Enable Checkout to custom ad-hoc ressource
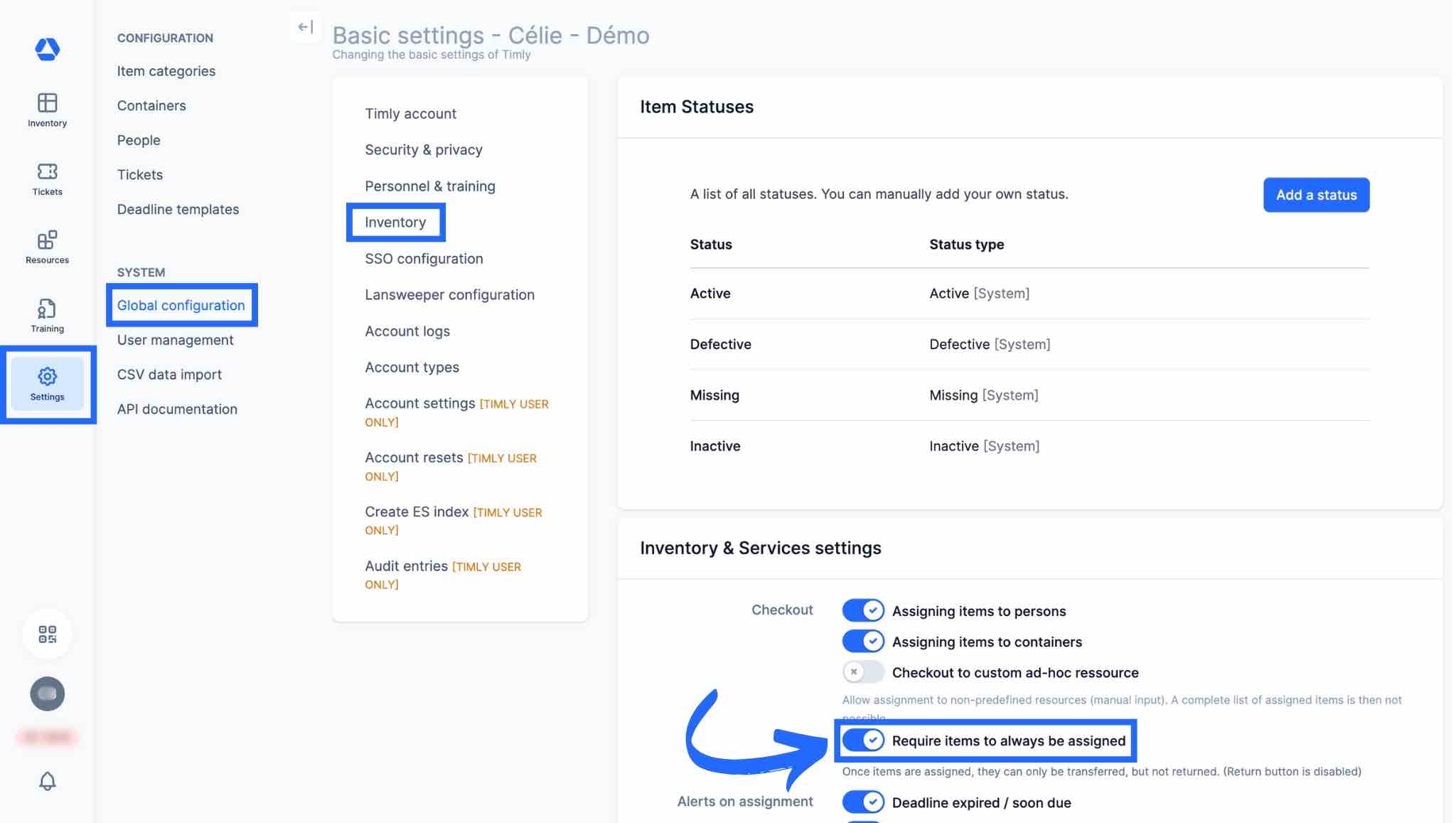Image resolution: width=1456 pixels, height=823 pixels. tap(863, 671)
